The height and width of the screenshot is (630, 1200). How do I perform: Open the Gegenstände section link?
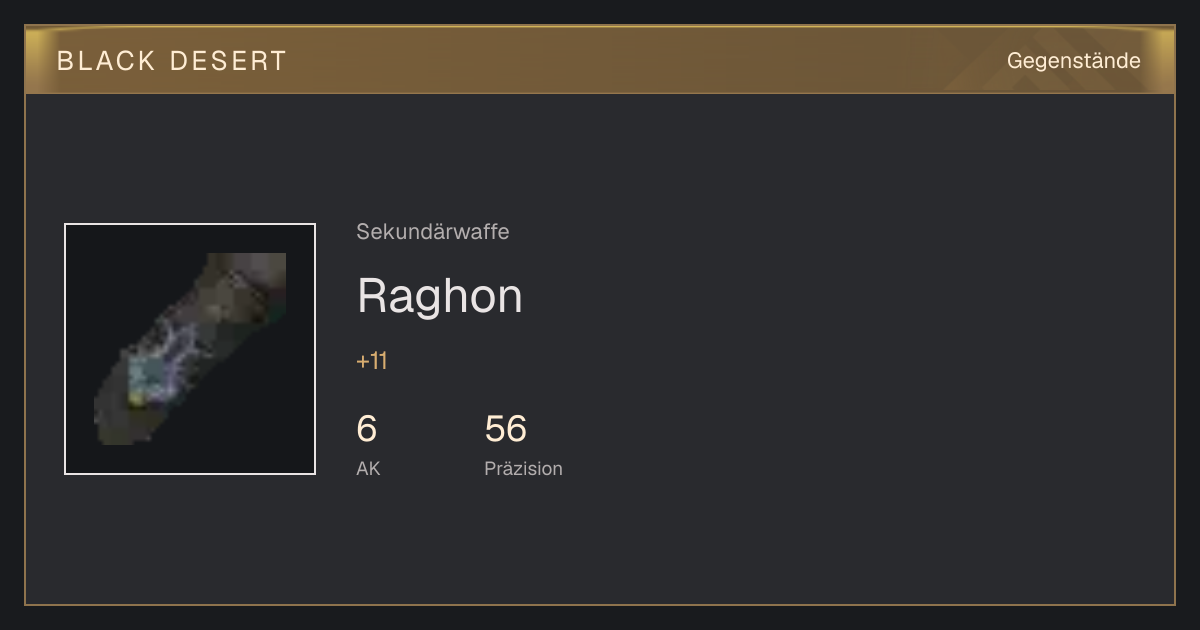click(1073, 60)
